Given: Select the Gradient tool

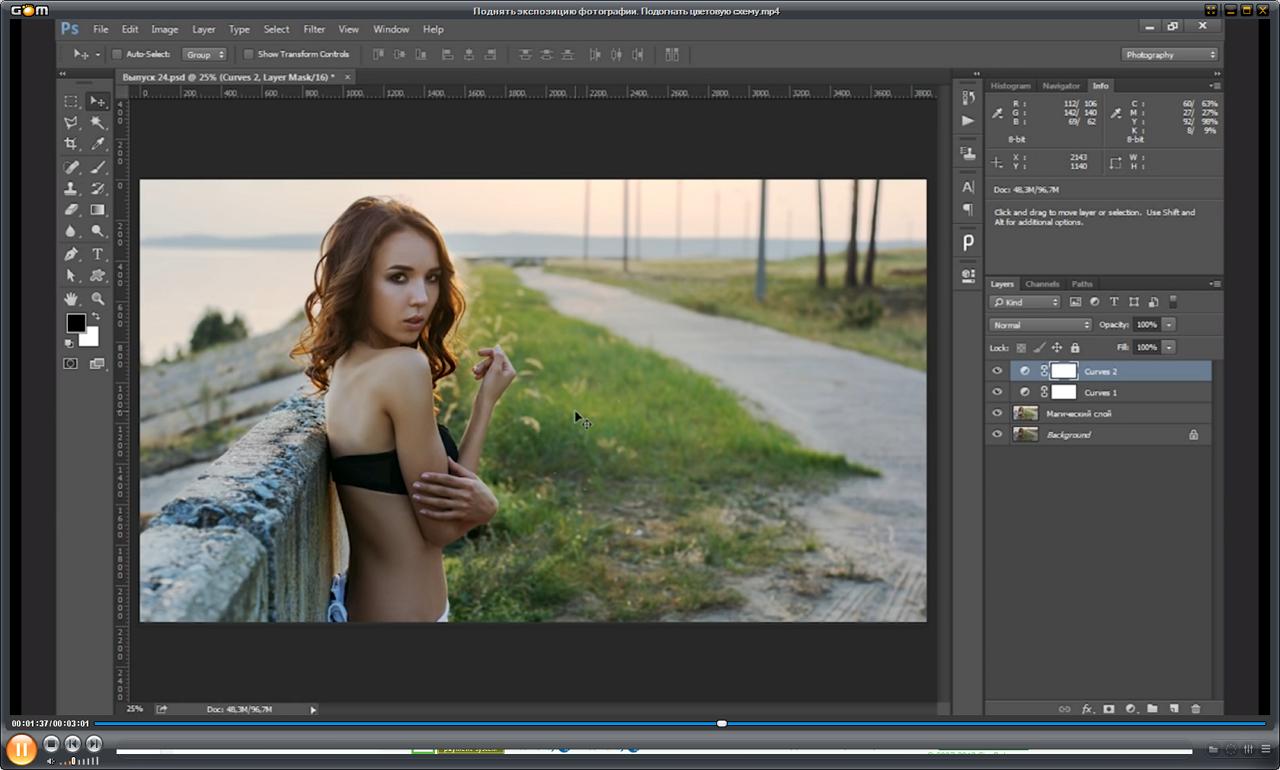Looking at the screenshot, I should pos(98,210).
